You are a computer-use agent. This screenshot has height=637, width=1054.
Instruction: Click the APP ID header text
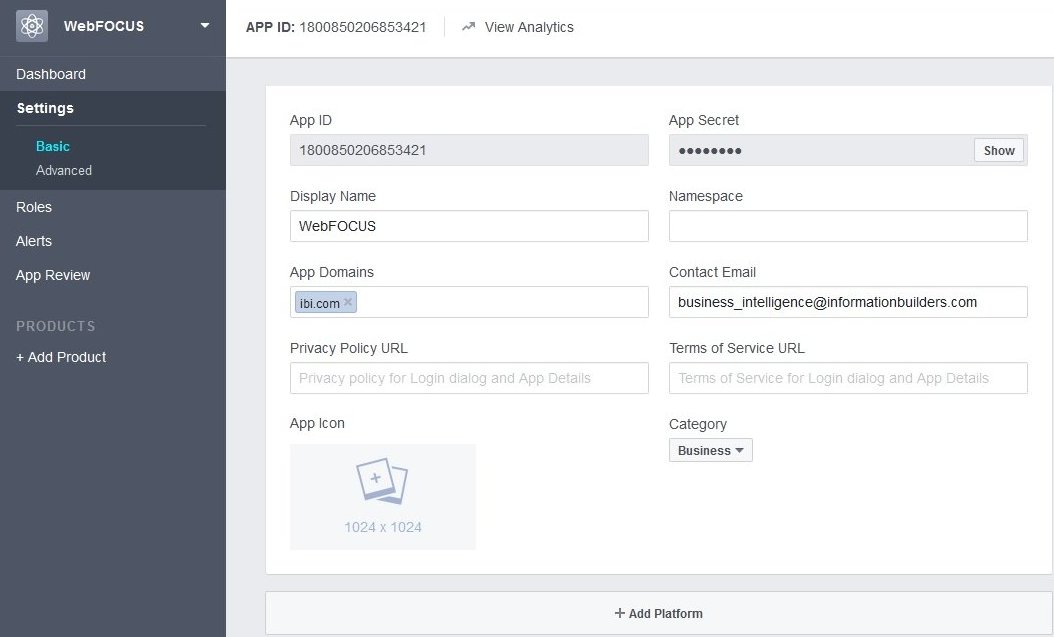pyautogui.click(x=336, y=27)
